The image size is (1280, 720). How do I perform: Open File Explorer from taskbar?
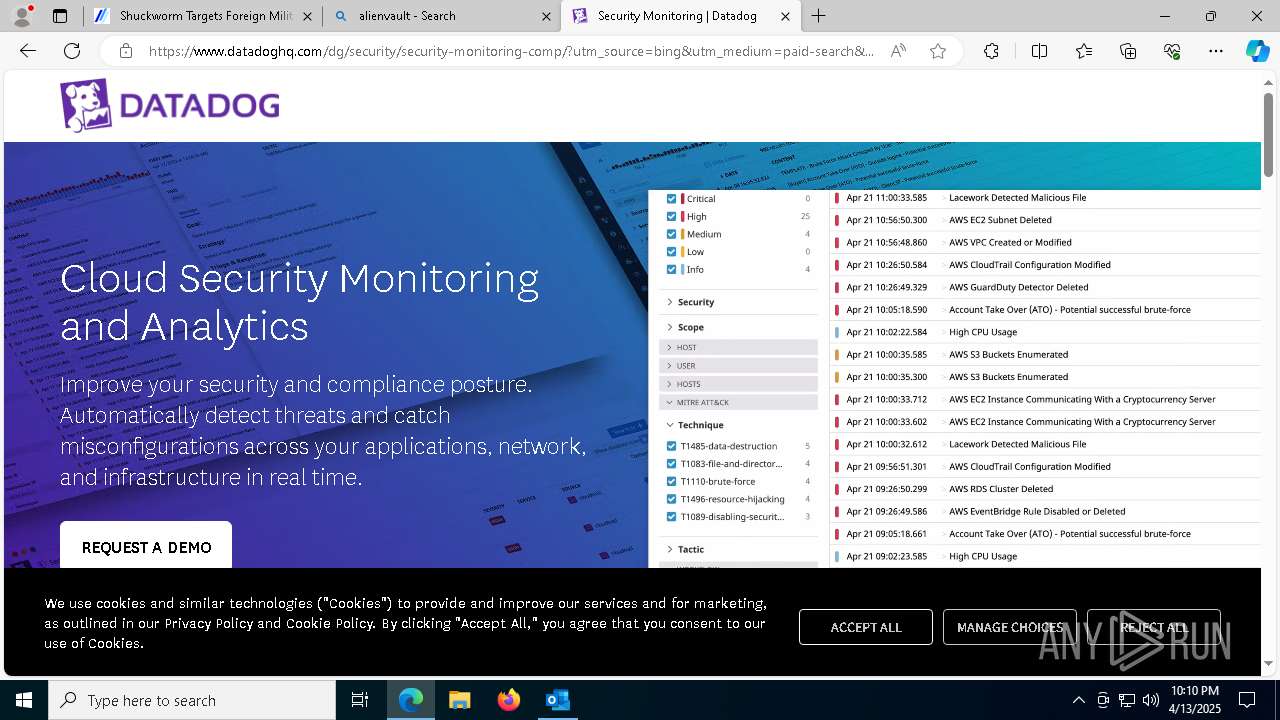[459, 700]
